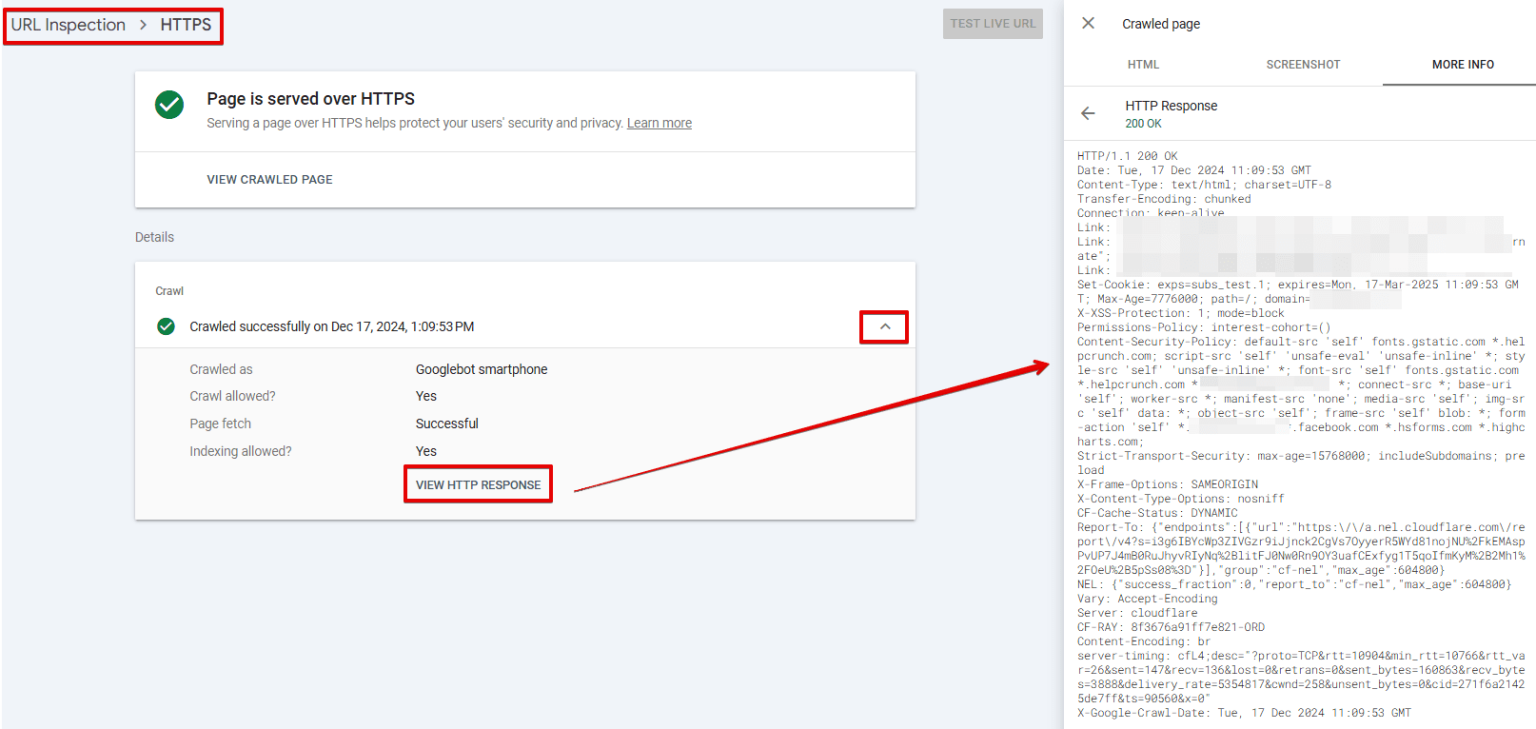Open the Learn more link
Image resolution: width=1536 pixels, height=729 pixels.
pyautogui.click(x=658, y=122)
